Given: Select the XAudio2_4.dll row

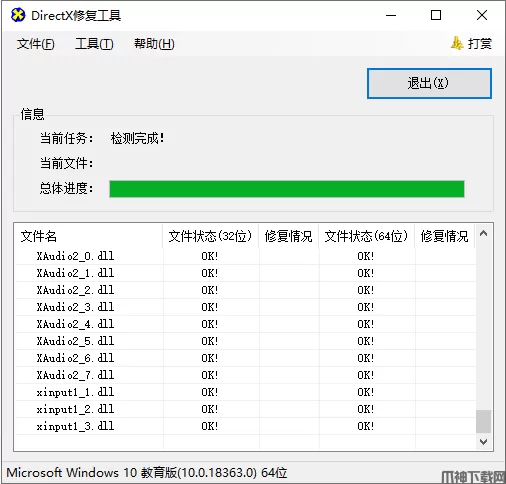Looking at the screenshot, I should tap(245, 324).
